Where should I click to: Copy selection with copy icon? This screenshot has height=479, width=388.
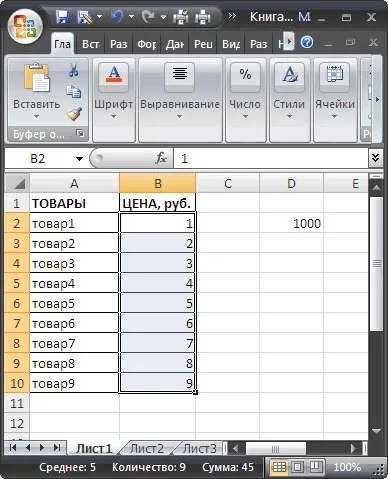click(73, 92)
